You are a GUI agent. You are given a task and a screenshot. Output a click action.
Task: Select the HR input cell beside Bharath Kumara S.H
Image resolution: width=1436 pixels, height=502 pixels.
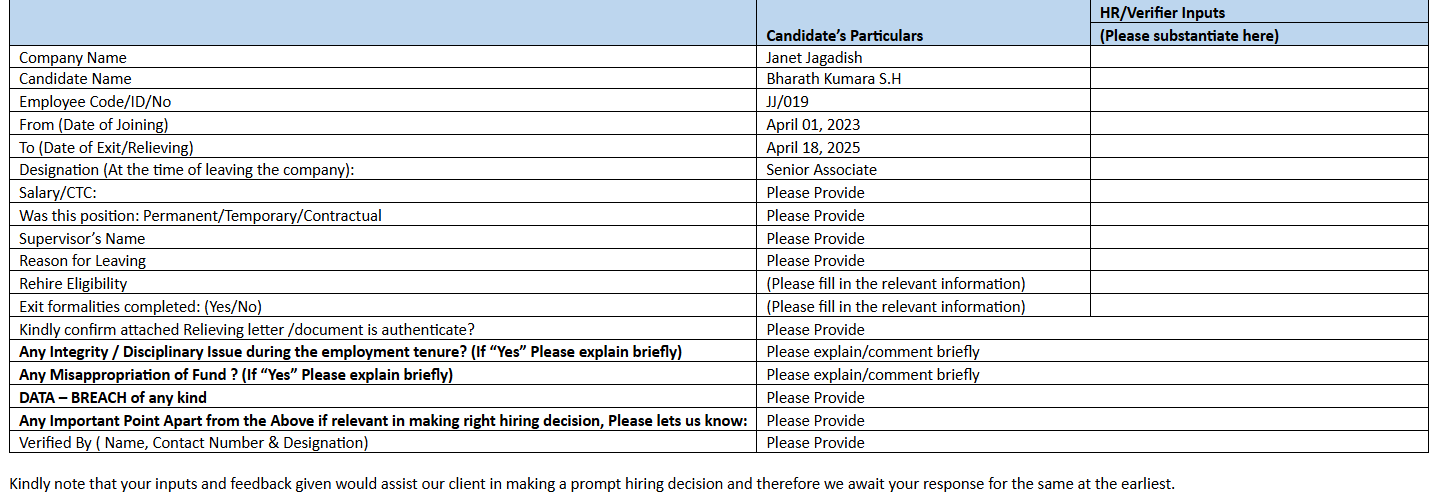1258,79
